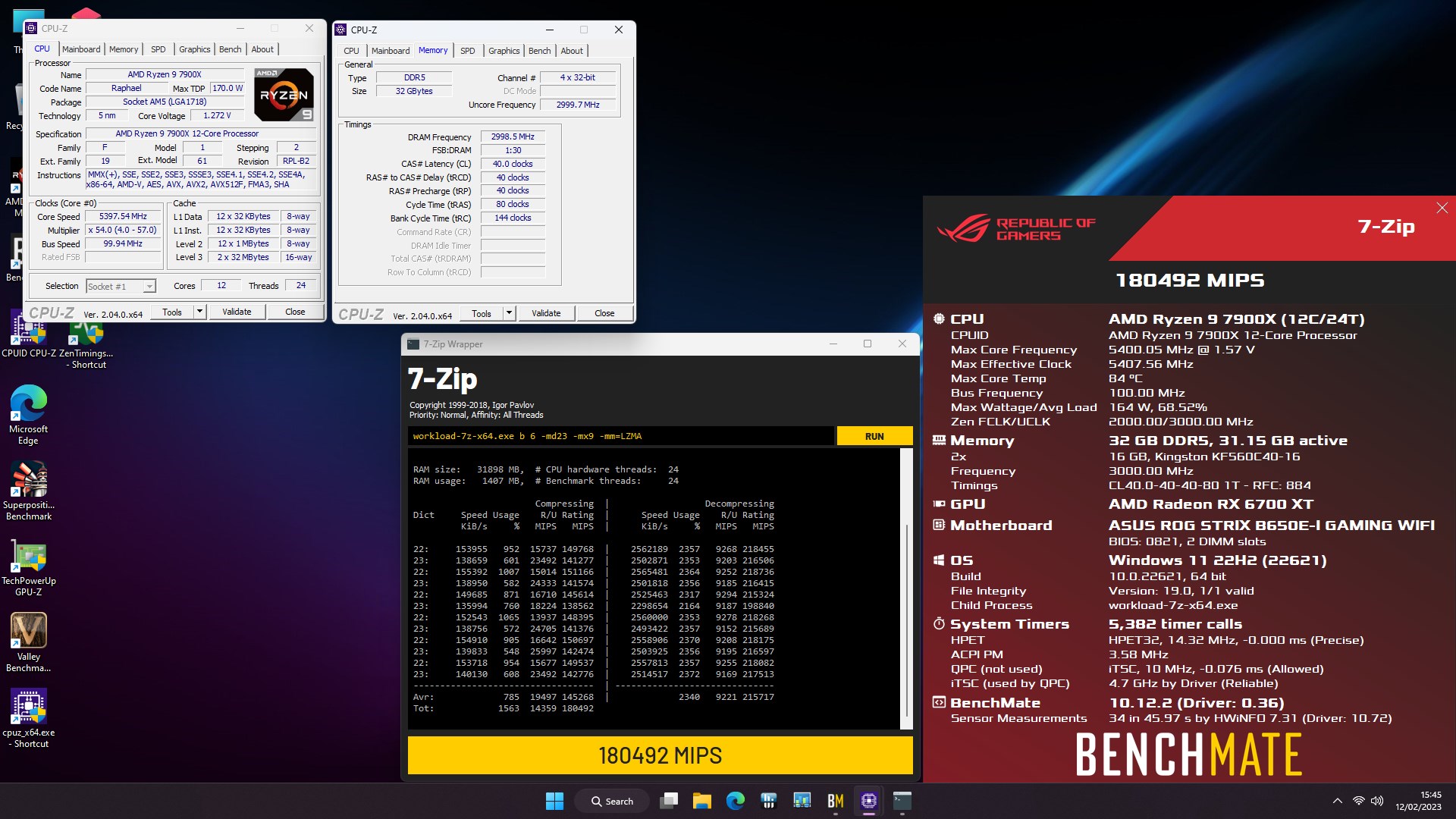Open the Wi-Fi network tray icon

[x=1359, y=801]
